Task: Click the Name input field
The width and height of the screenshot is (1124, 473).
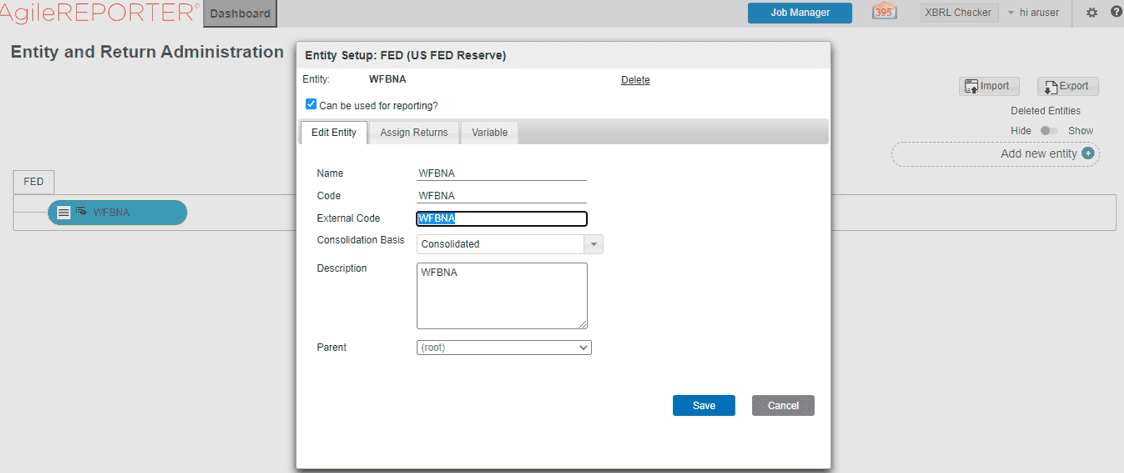Action: click(x=502, y=173)
